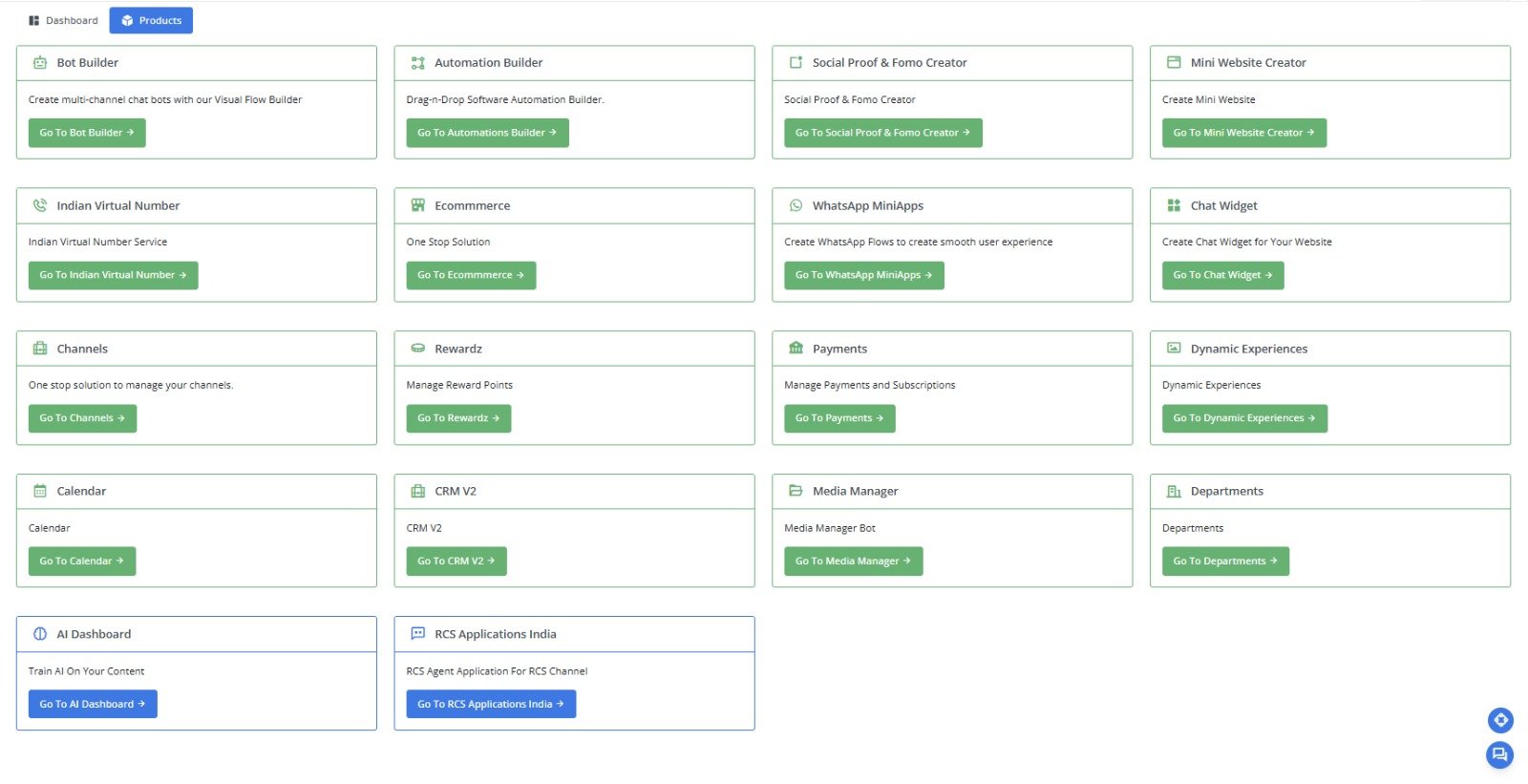Screen dimensions: 1528x784
Task: Select the Products tab
Action: 151,20
